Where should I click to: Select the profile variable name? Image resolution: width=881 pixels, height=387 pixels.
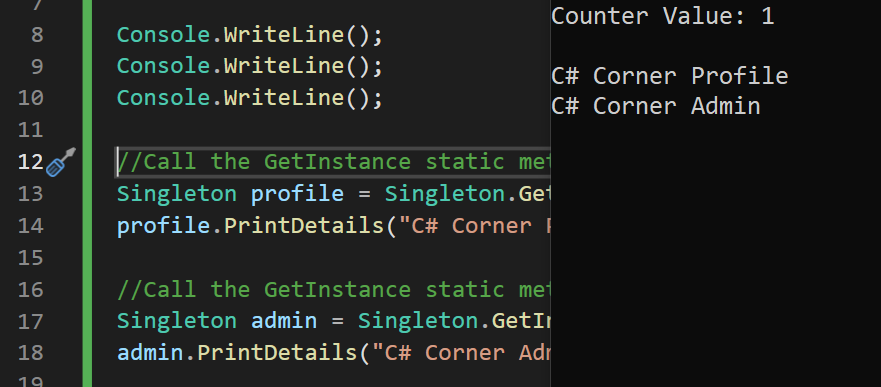click(297, 194)
